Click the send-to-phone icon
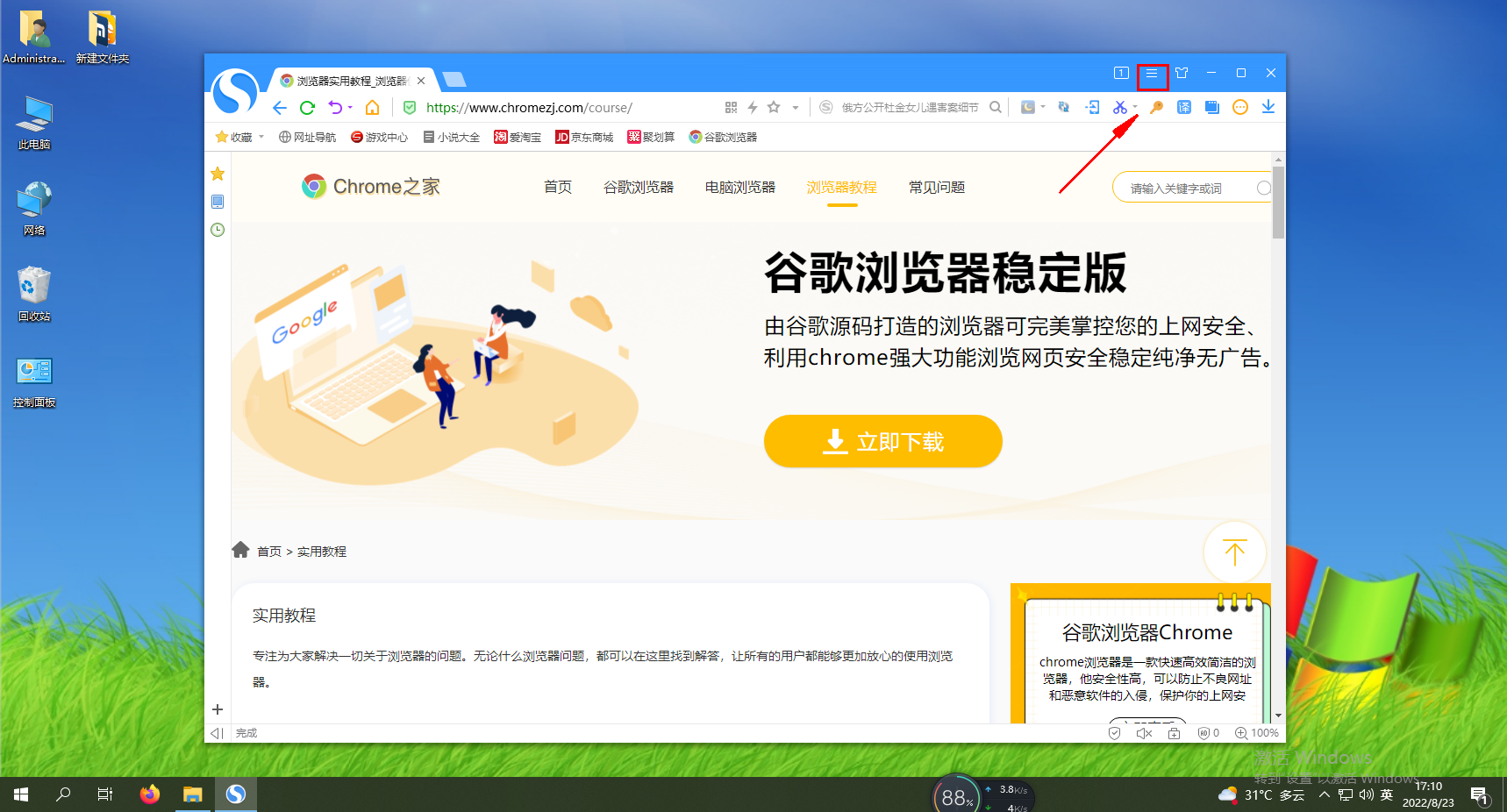 pyautogui.click(x=1093, y=108)
